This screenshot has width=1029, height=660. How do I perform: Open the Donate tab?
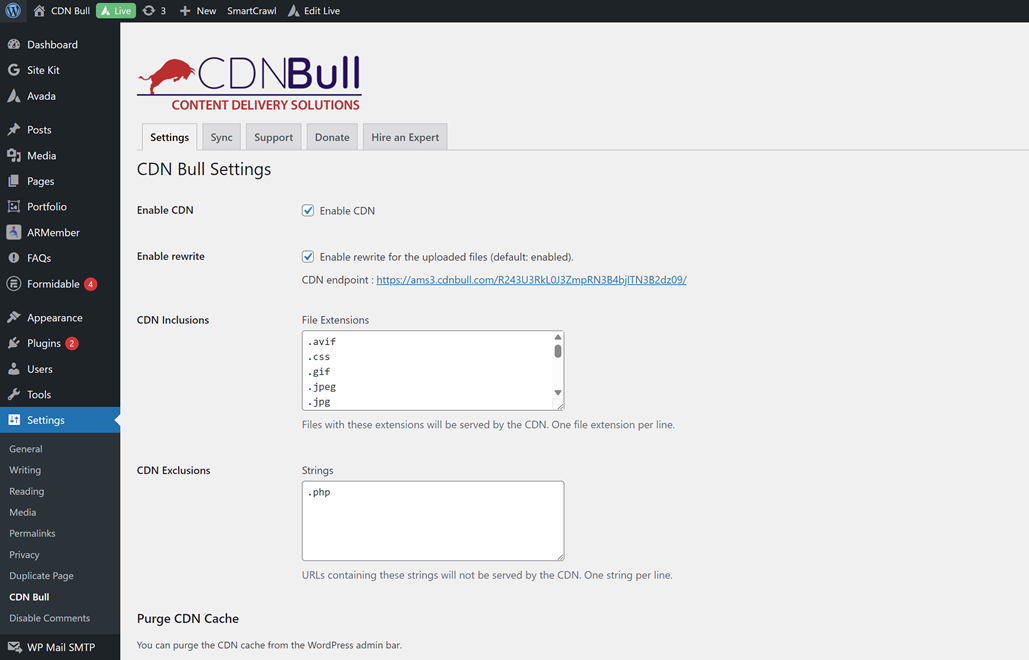click(x=332, y=137)
